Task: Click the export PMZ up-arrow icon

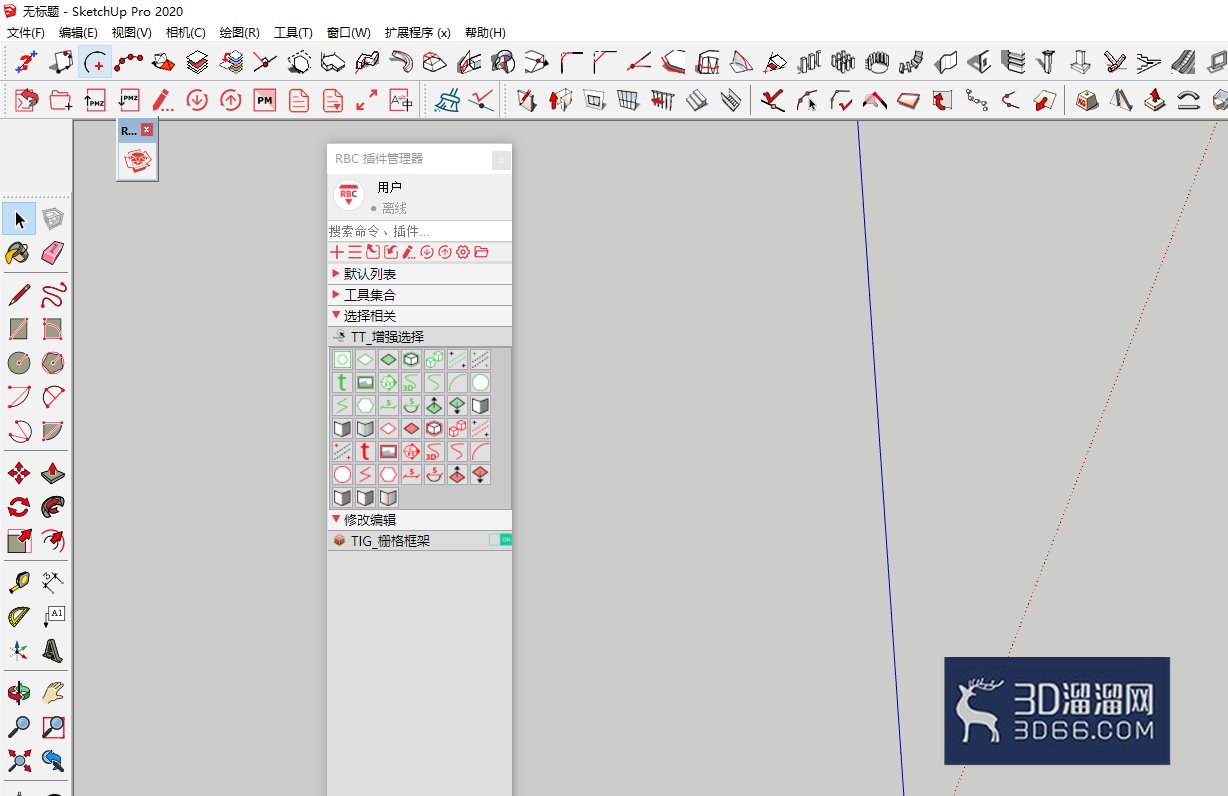Action: [x=95, y=100]
